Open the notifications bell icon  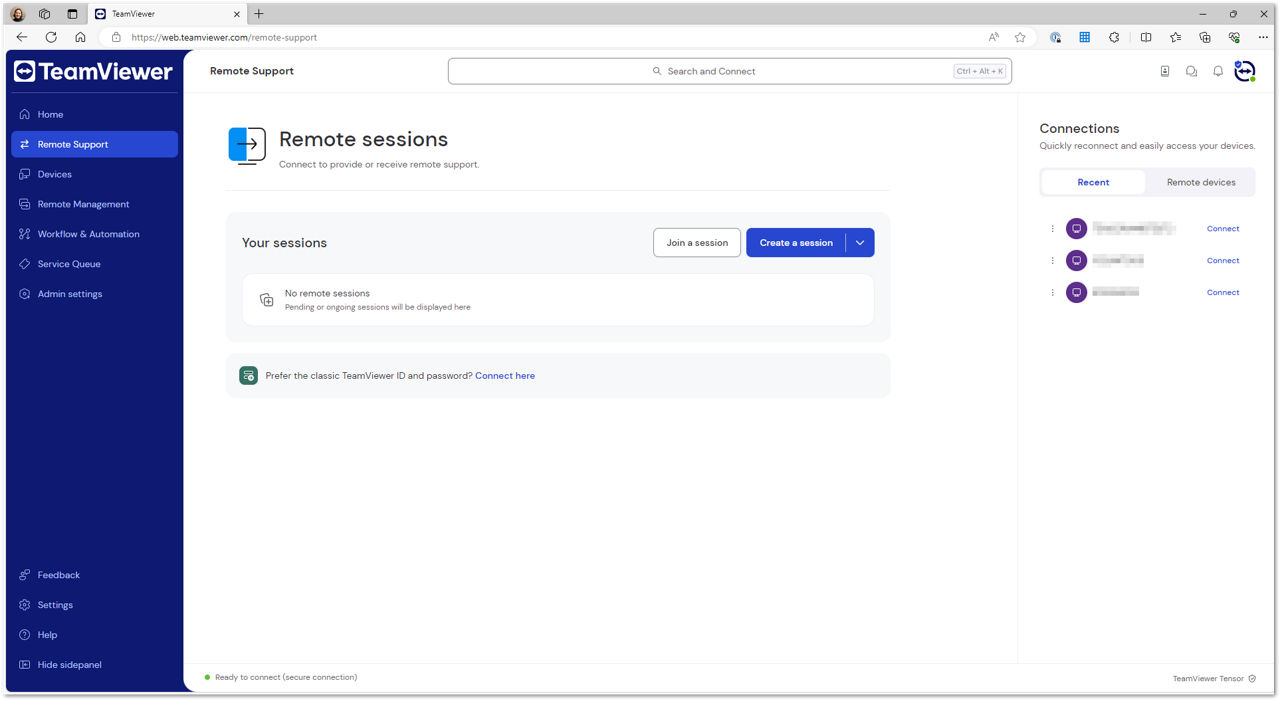[x=1218, y=71]
